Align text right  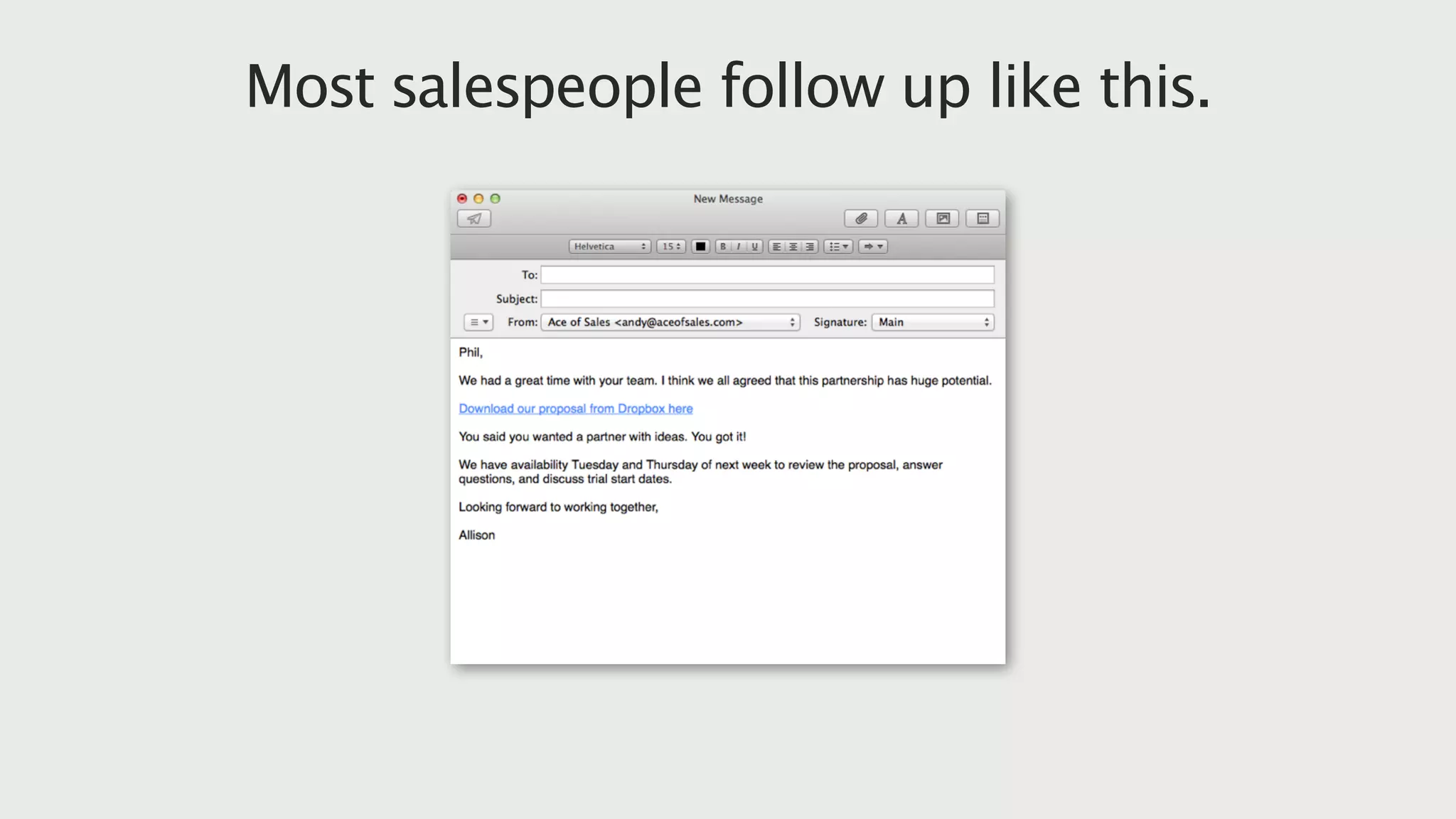[810, 247]
